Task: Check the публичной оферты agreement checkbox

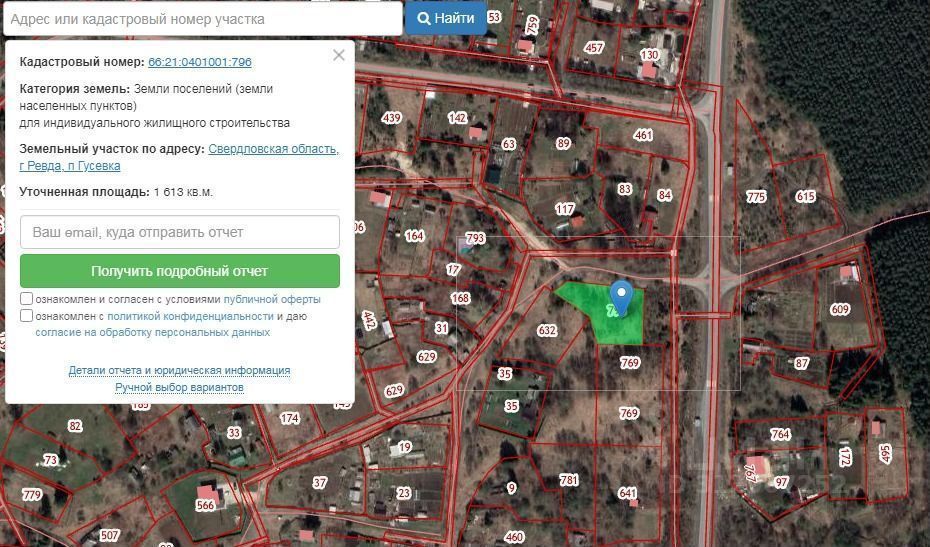Action: (26, 298)
